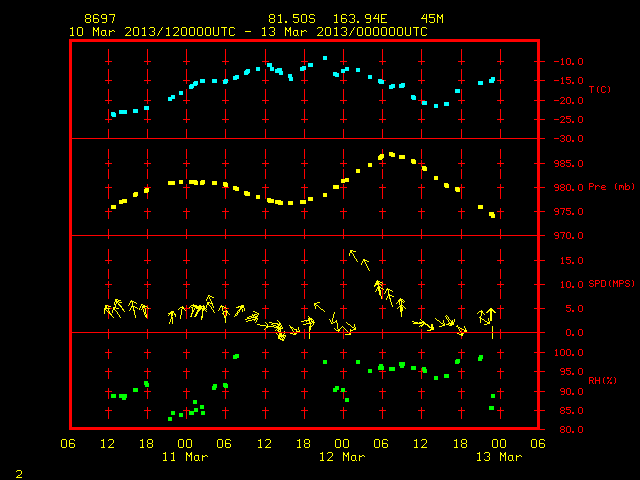Click the RH(%) humidity axis label
640x480 pixels.
tap(602, 380)
